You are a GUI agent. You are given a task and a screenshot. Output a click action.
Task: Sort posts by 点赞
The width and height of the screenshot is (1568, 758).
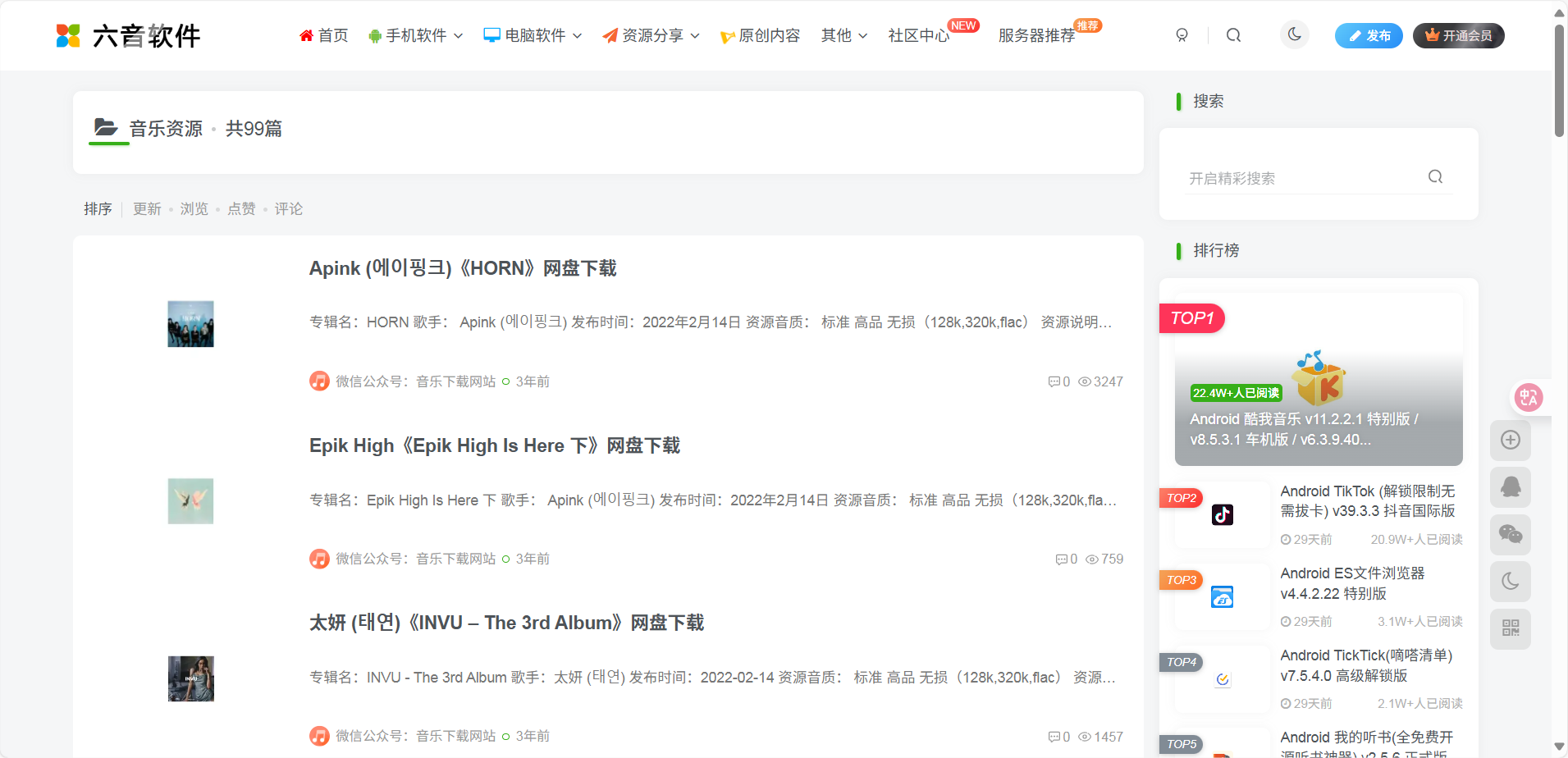241,209
